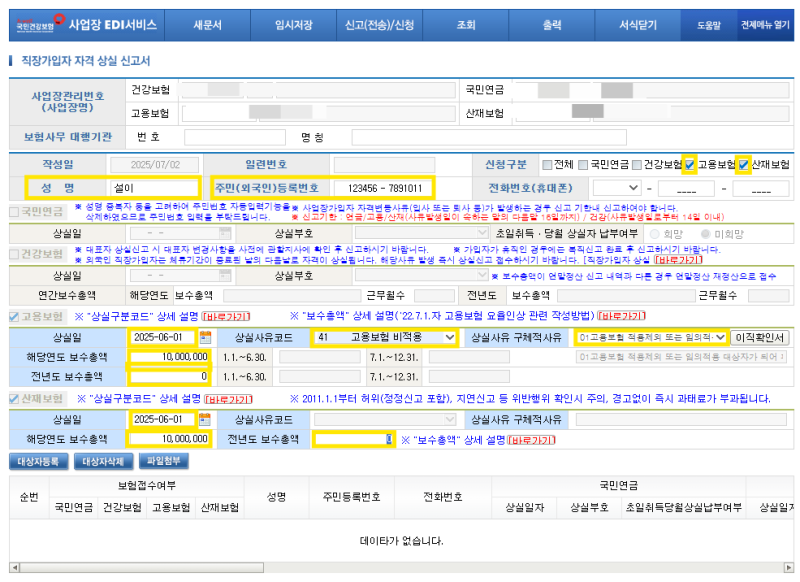The width and height of the screenshot is (800, 582).
Task: Click the 고용보험 상실일 date field 2025-06-01
Action: (163, 337)
